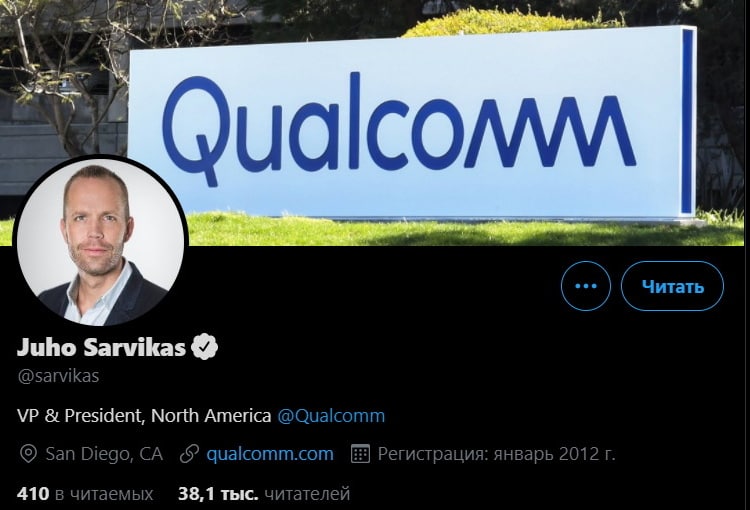Click the San Diego, CA location text

pos(104,454)
